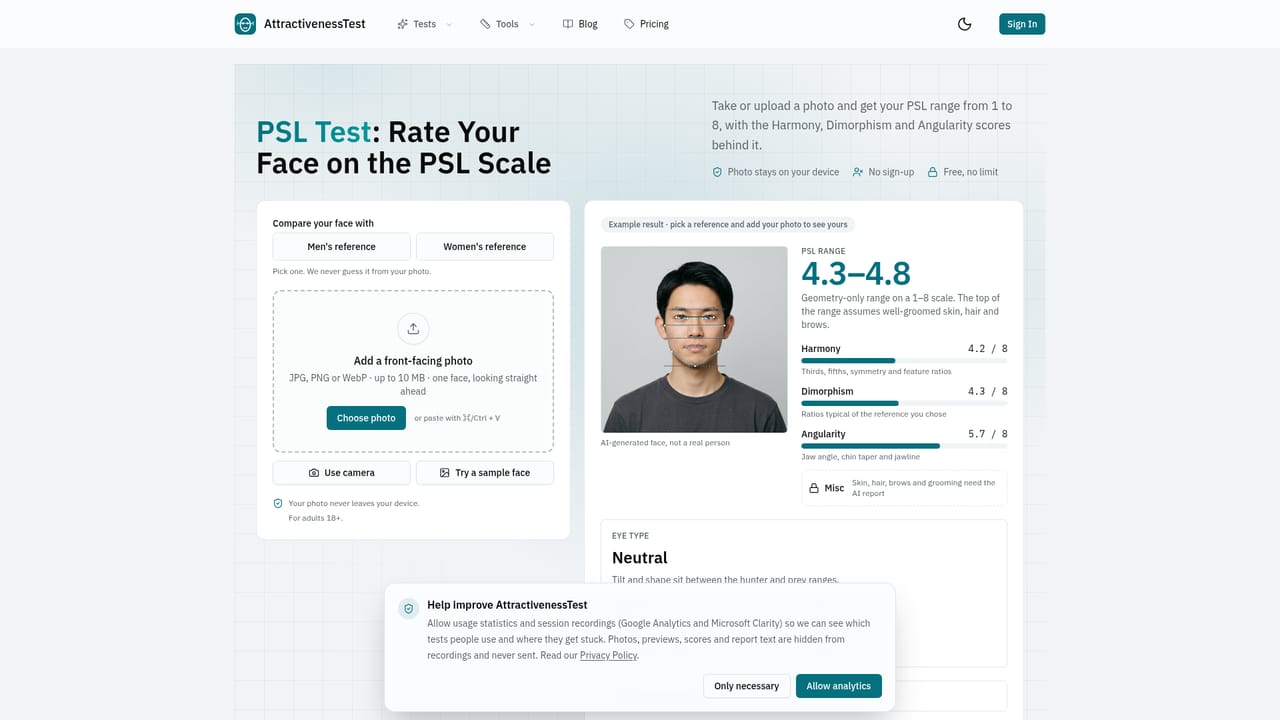Click the PSL RANGE label
This screenshot has width=1280, height=720.
pyautogui.click(x=823, y=251)
